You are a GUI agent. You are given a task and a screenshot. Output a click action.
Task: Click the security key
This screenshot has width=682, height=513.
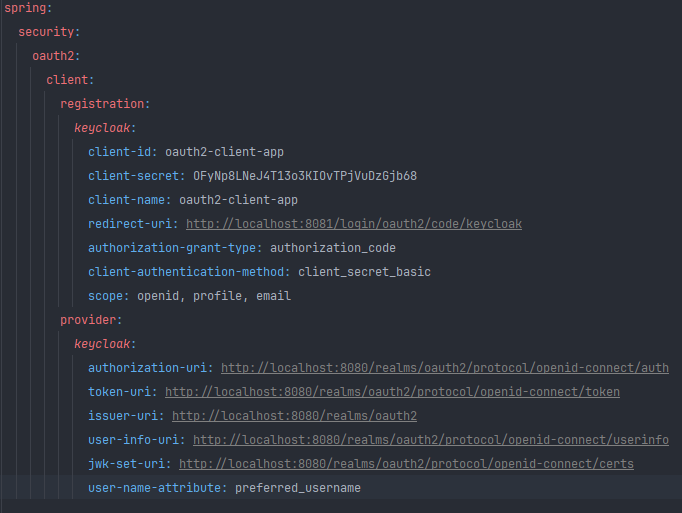click(46, 32)
